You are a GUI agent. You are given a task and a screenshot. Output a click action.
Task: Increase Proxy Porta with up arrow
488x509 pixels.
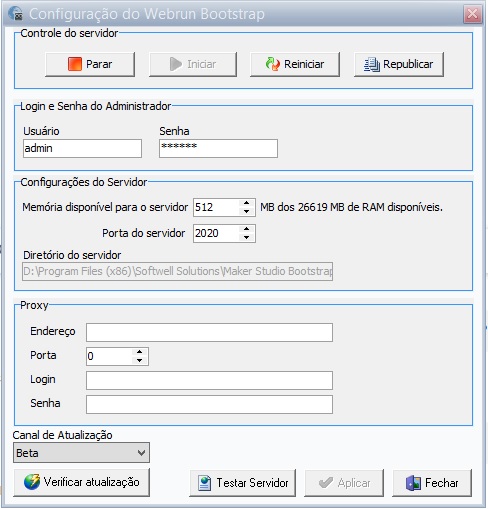[x=140, y=352]
